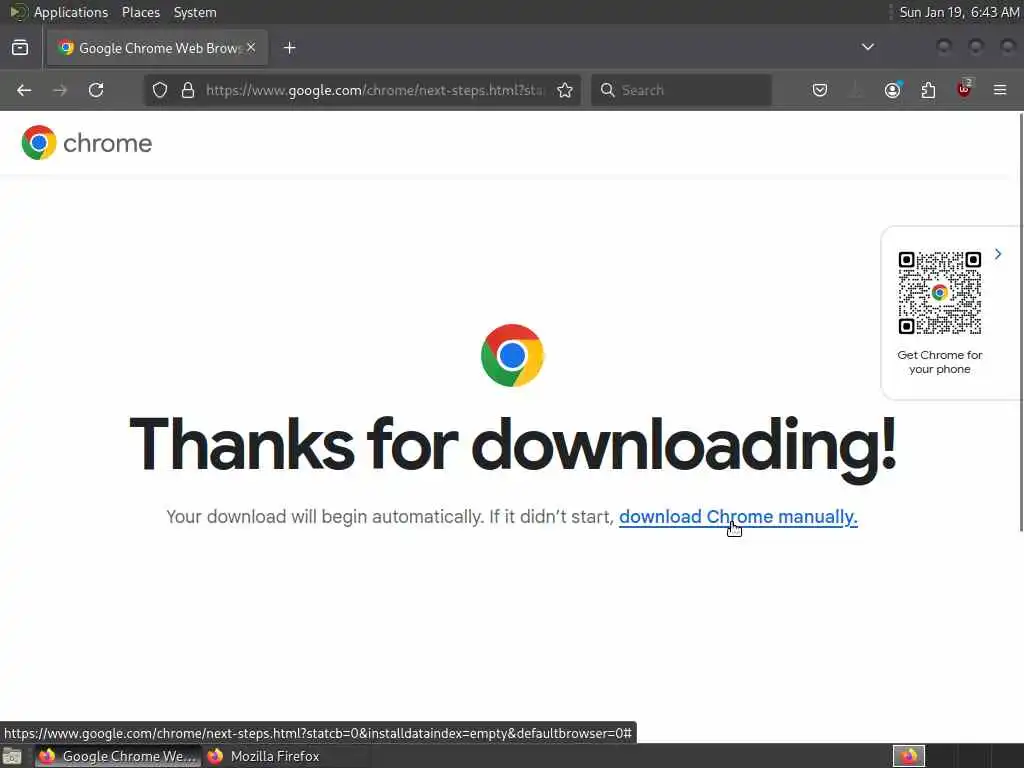The image size is (1024, 768).
Task: Click the search magnifier icon
Action: coord(607,90)
